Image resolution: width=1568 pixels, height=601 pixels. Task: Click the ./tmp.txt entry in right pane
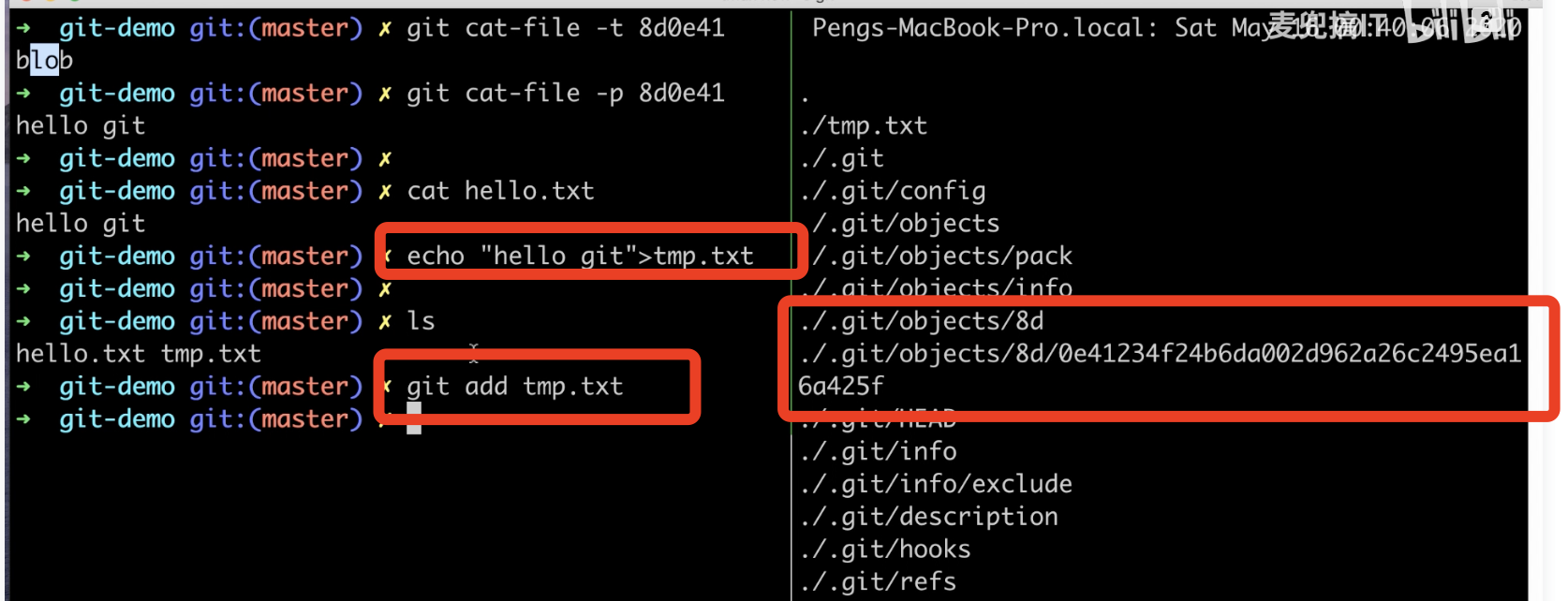[x=863, y=125]
